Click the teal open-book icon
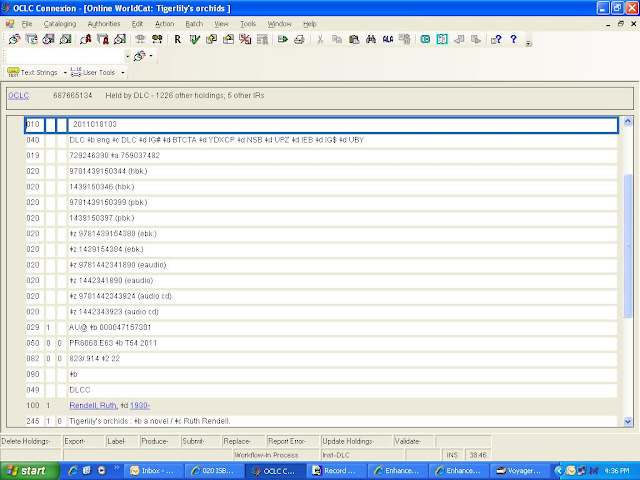Screen dimensions: 640x480 [442, 39]
